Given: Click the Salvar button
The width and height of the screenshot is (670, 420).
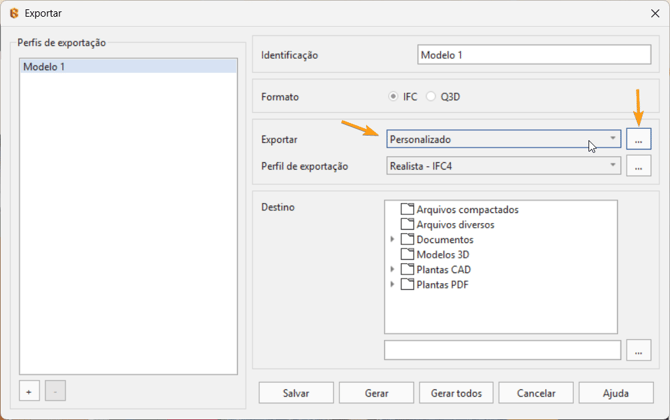Looking at the screenshot, I should [296, 393].
